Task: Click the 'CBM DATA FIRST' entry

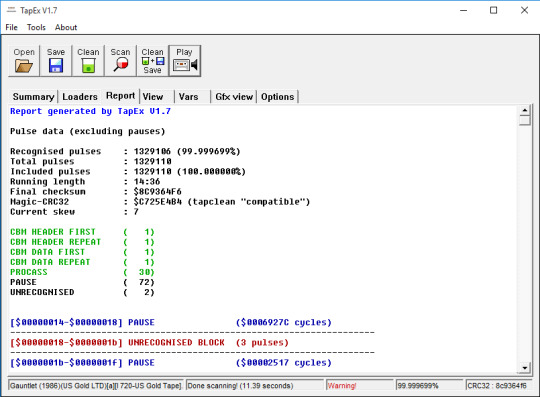Action: 82,252
